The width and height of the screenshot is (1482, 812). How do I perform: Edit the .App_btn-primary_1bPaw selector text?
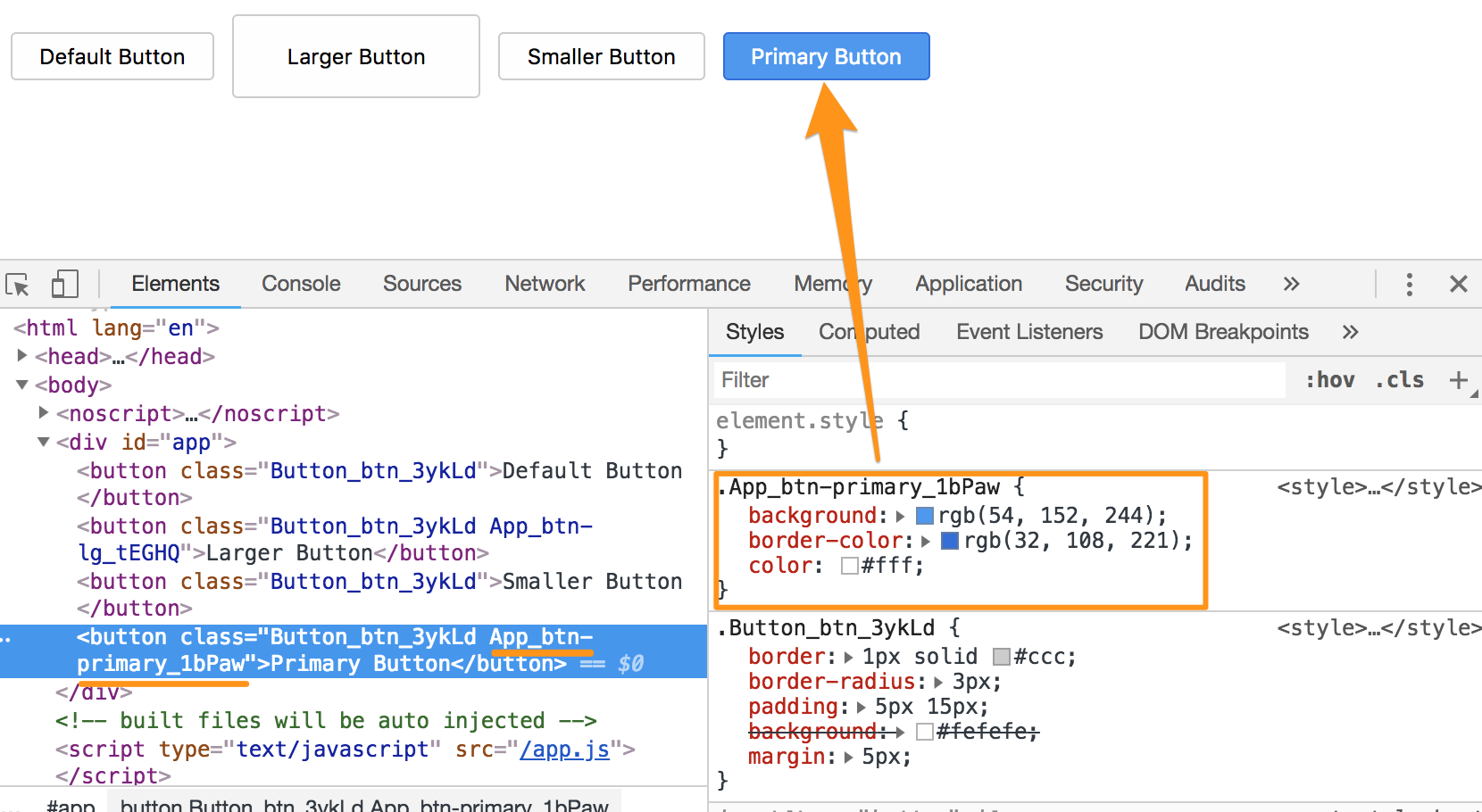click(858, 487)
